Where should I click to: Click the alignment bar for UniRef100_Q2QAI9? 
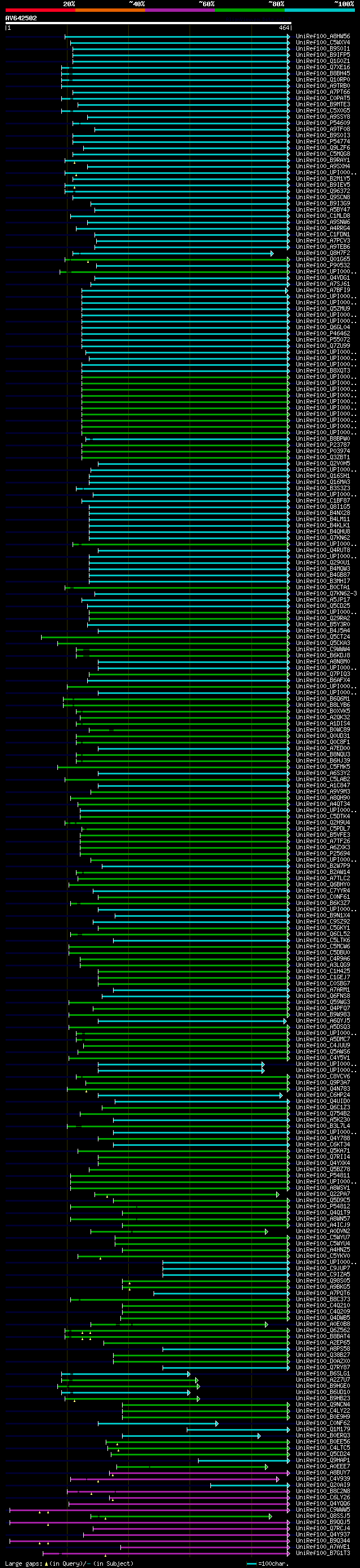(x=250, y=1485)
